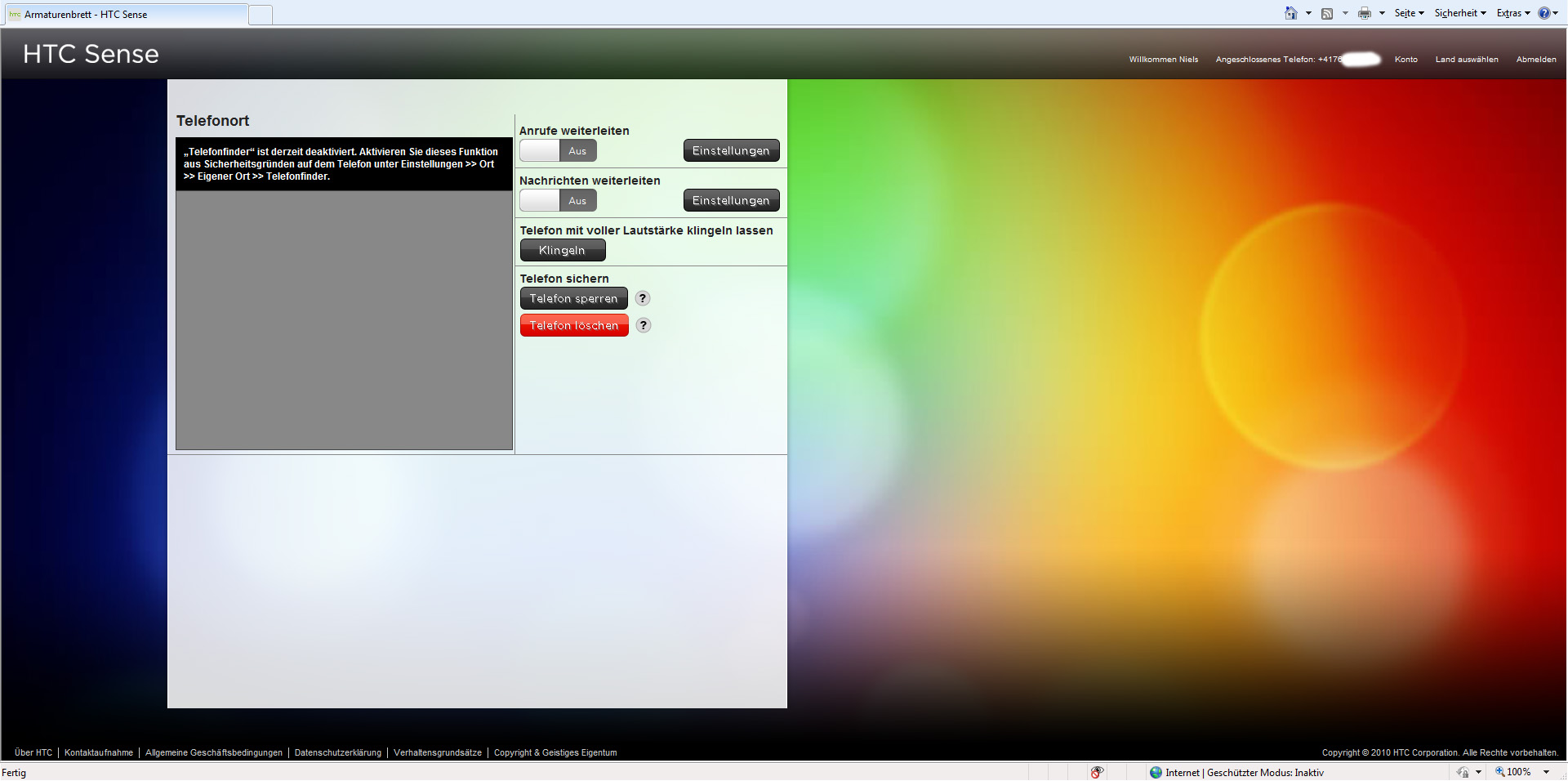
Task: Click help icon next to Telefon sperren
Action: 643,298
